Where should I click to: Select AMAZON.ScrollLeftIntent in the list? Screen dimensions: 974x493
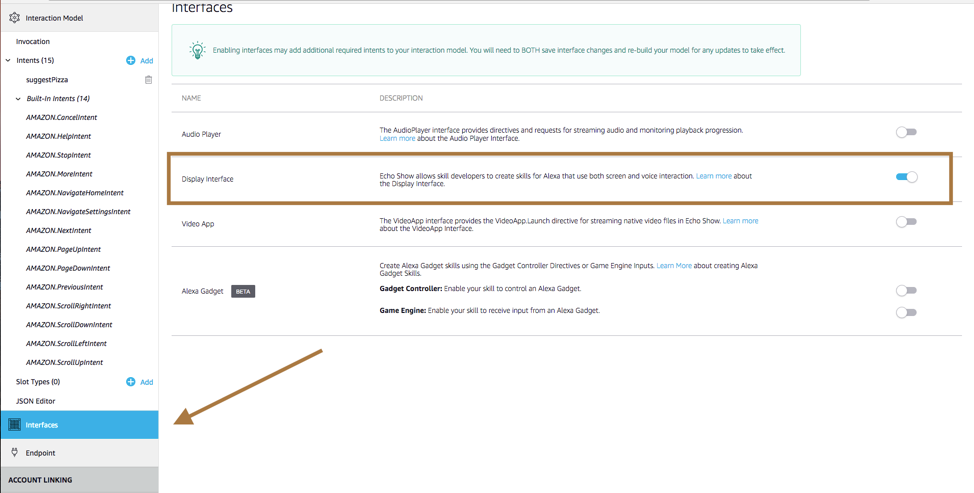tap(66, 343)
